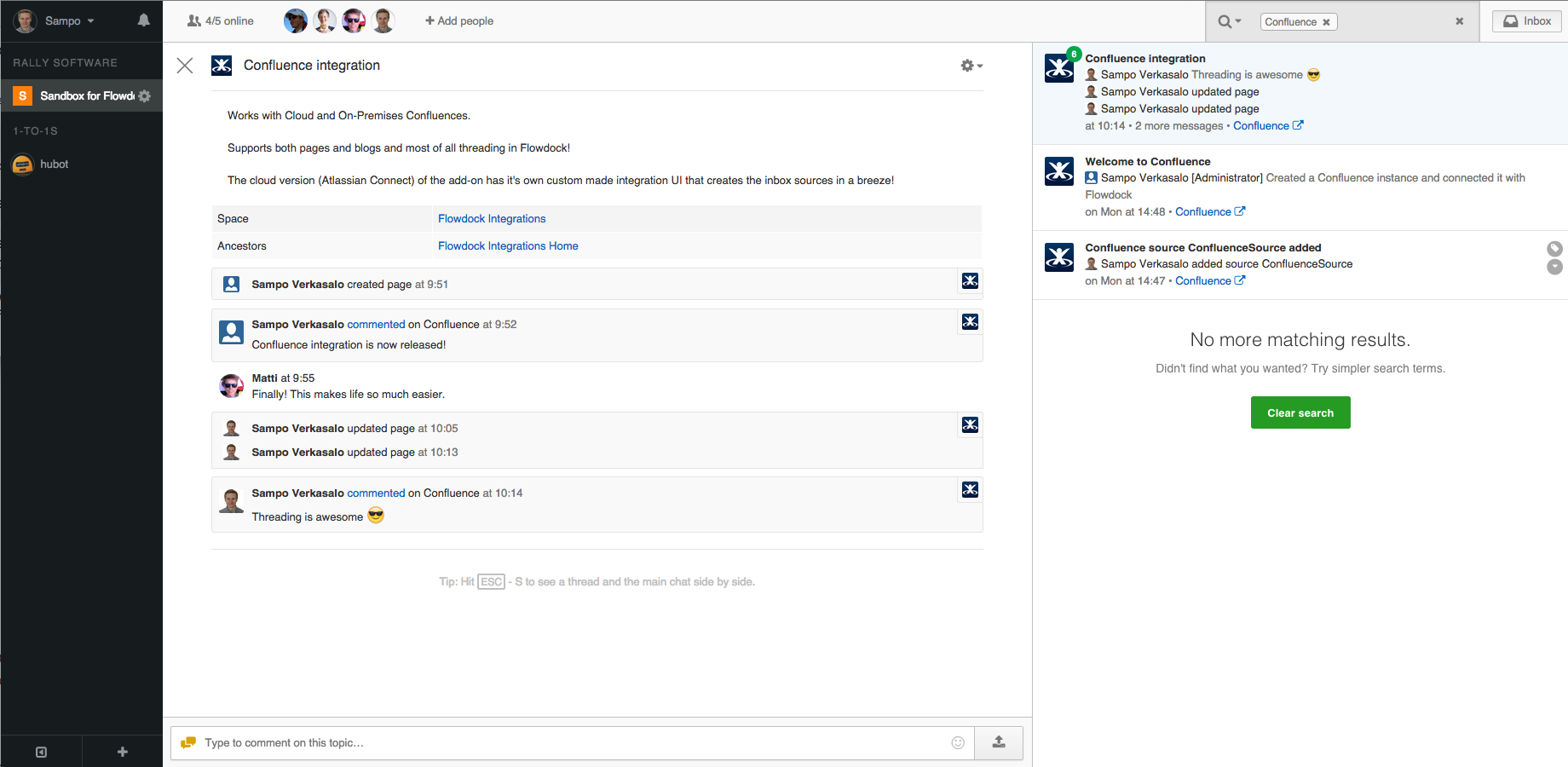Click the green 6 unread badge
1568x767 pixels.
(x=1074, y=54)
